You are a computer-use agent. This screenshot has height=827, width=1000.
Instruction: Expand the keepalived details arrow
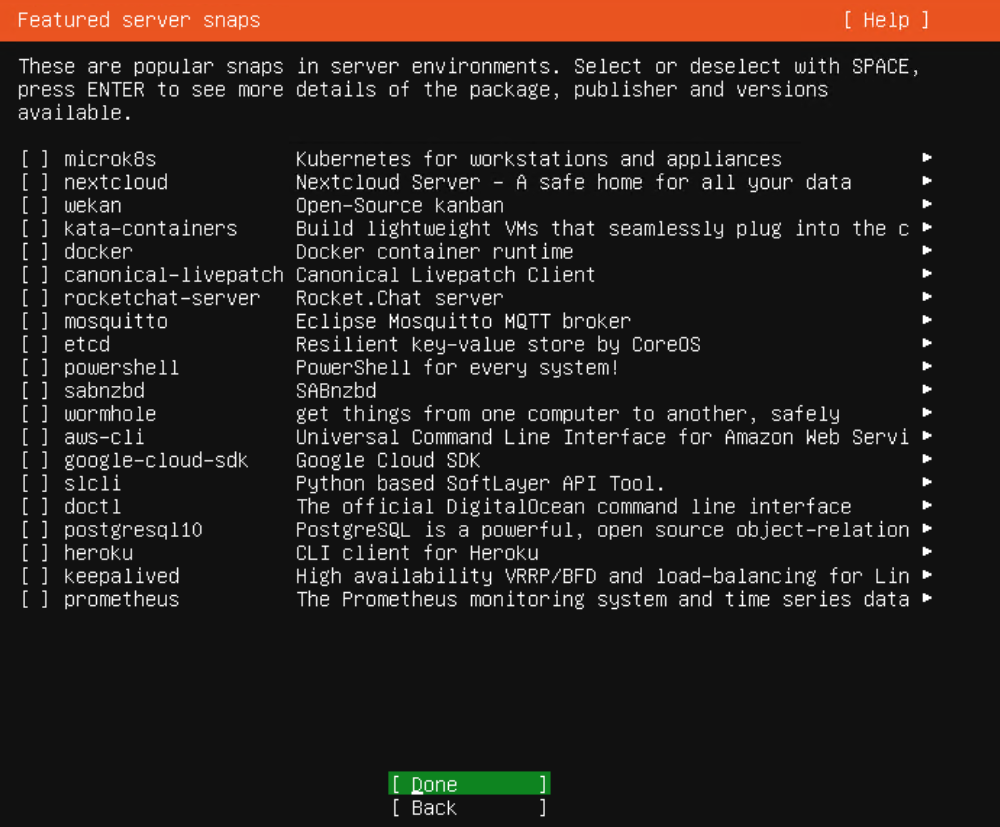click(x=927, y=576)
